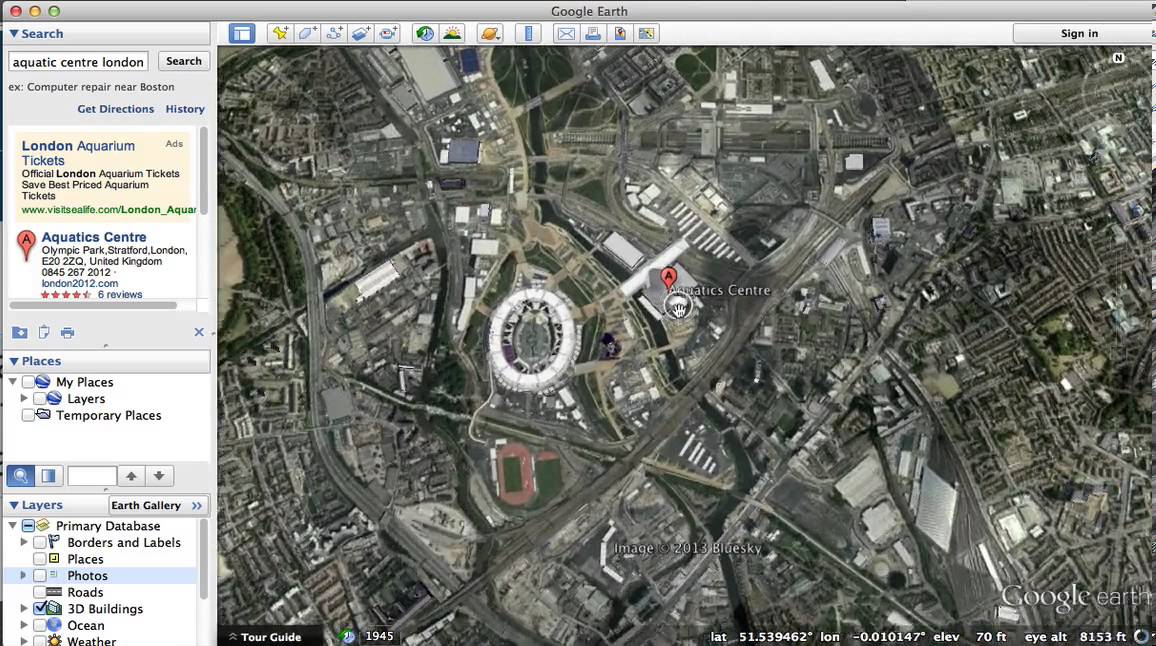Move the selected place down
Viewport: 1156px width, 646px height.
pos(159,476)
